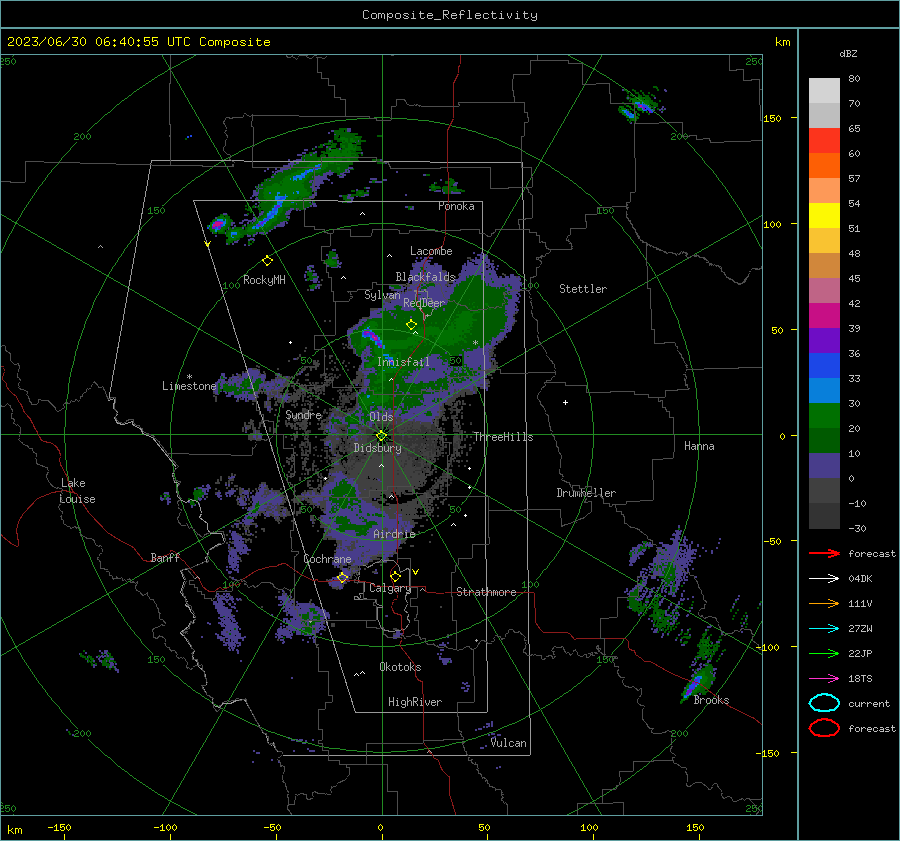Click the yellow radar-center marker above Didsbury
This screenshot has height=841, width=900.
[381, 436]
